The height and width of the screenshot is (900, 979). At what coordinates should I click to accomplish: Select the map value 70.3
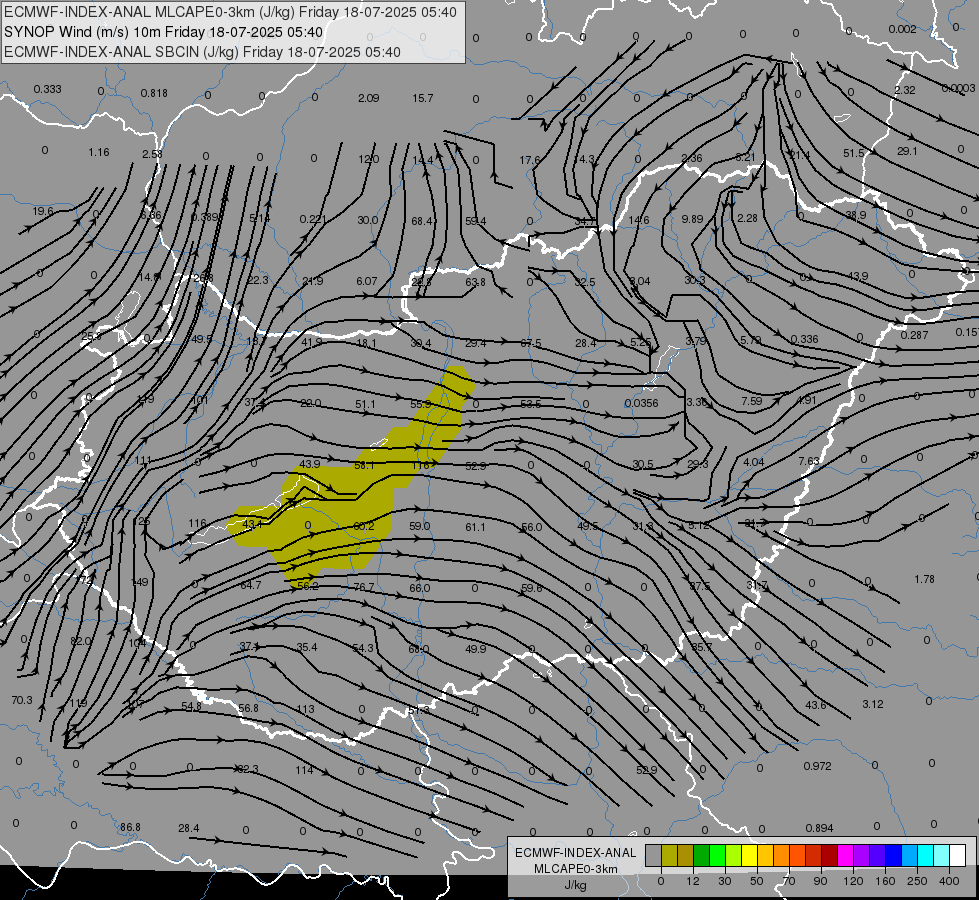[x=22, y=700]
